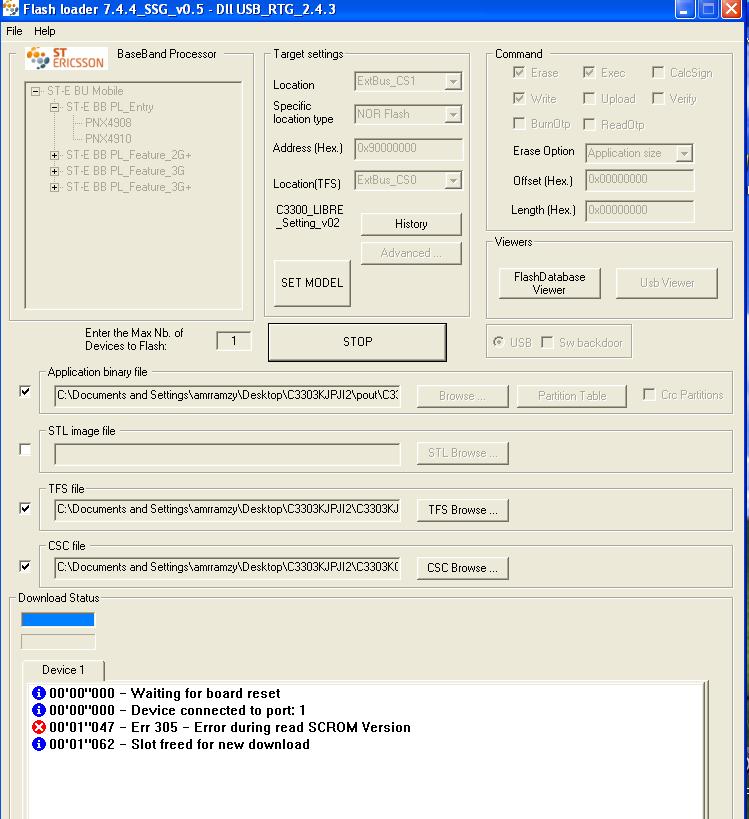The height and width of the screenshot is (819, 749).
Task: Open the Location(TFS) ExtBus_CS0 dropdown
Action: (453, 180)
